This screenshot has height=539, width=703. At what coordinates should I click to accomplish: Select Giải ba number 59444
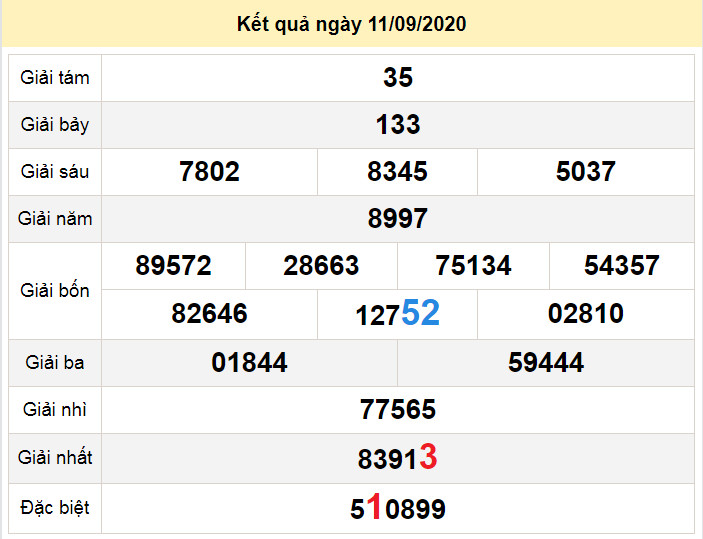click(546, 362)
